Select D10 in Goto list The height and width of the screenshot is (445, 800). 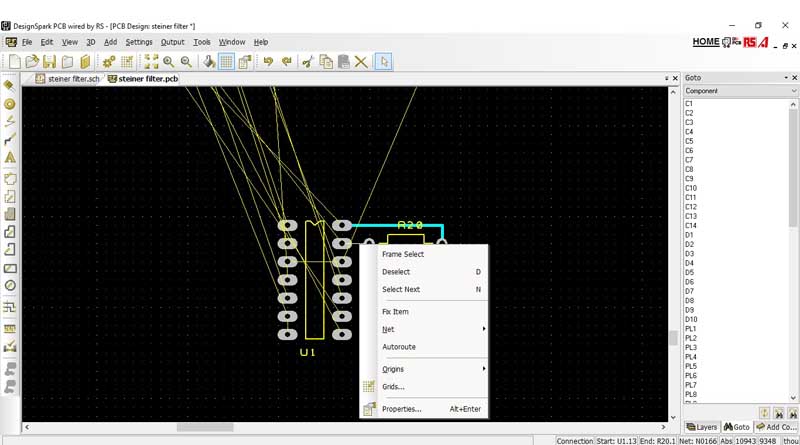pos(691,319)
